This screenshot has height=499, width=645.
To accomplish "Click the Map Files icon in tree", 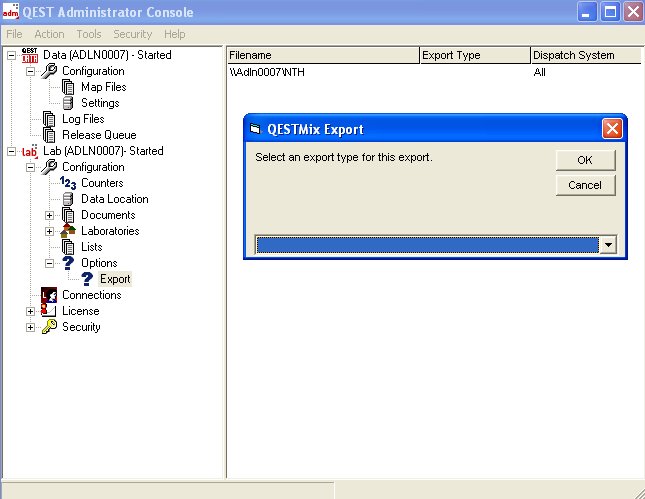I will pos(68,87).
